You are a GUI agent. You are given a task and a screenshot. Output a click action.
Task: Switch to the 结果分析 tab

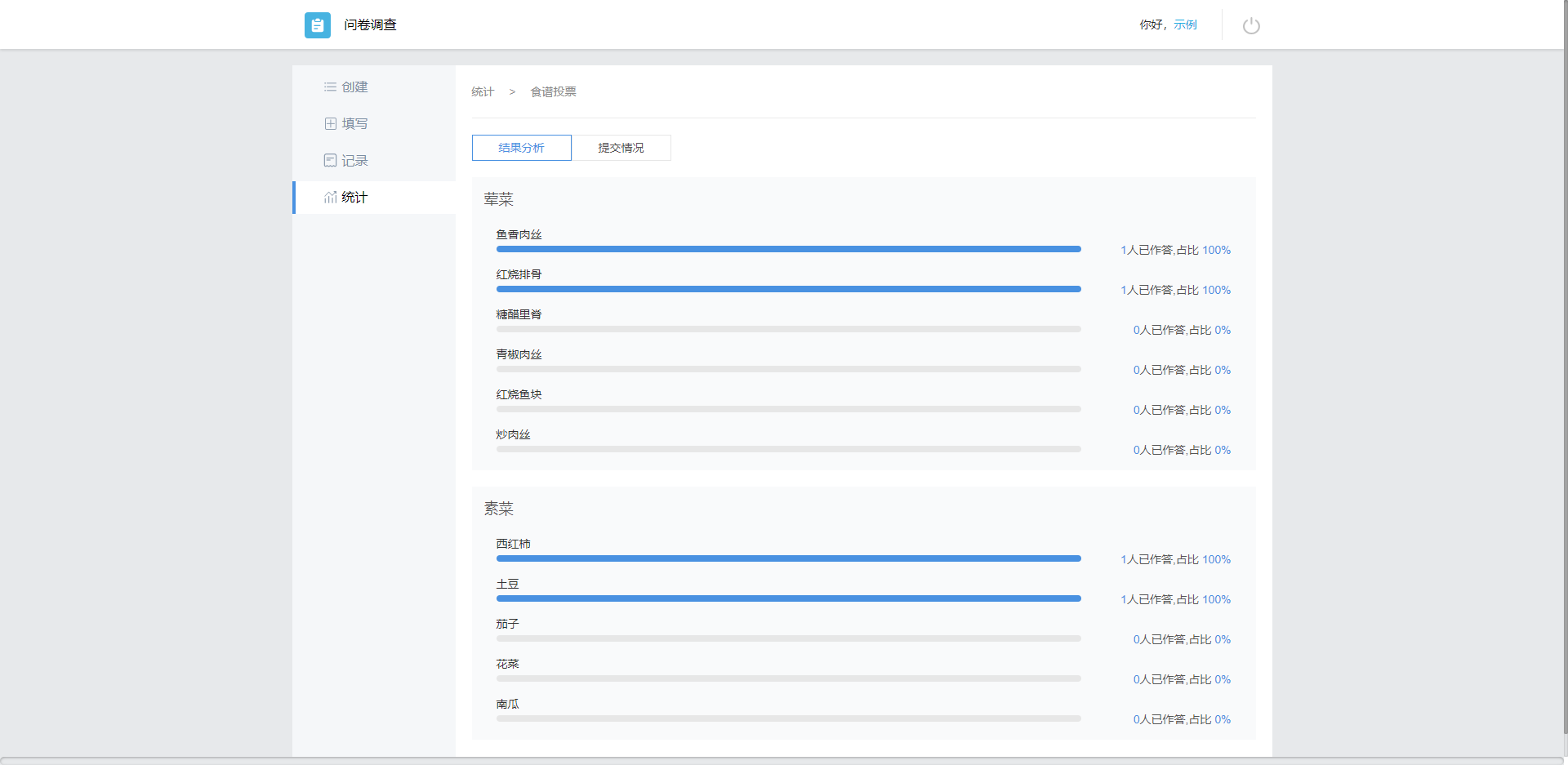522,148
